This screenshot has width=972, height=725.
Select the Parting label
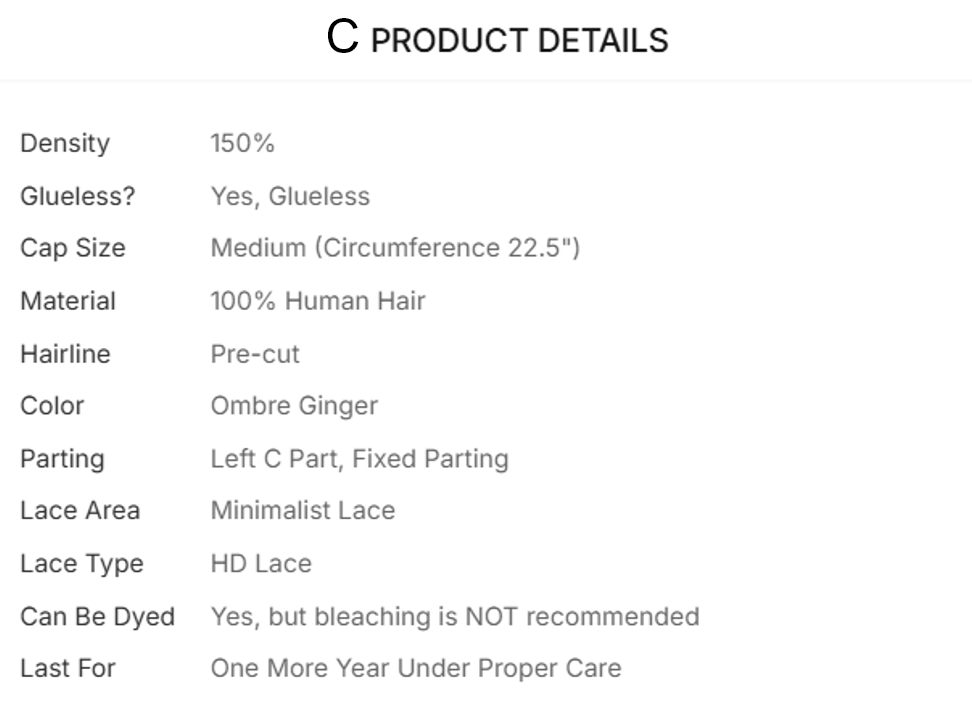(x=62, y=459)
